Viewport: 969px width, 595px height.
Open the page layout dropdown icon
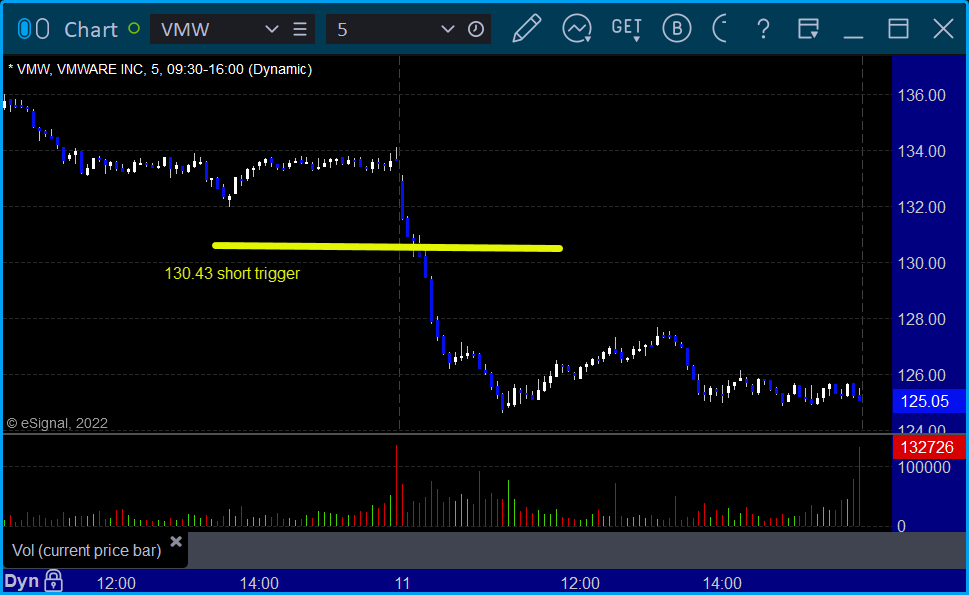(808, 29)
